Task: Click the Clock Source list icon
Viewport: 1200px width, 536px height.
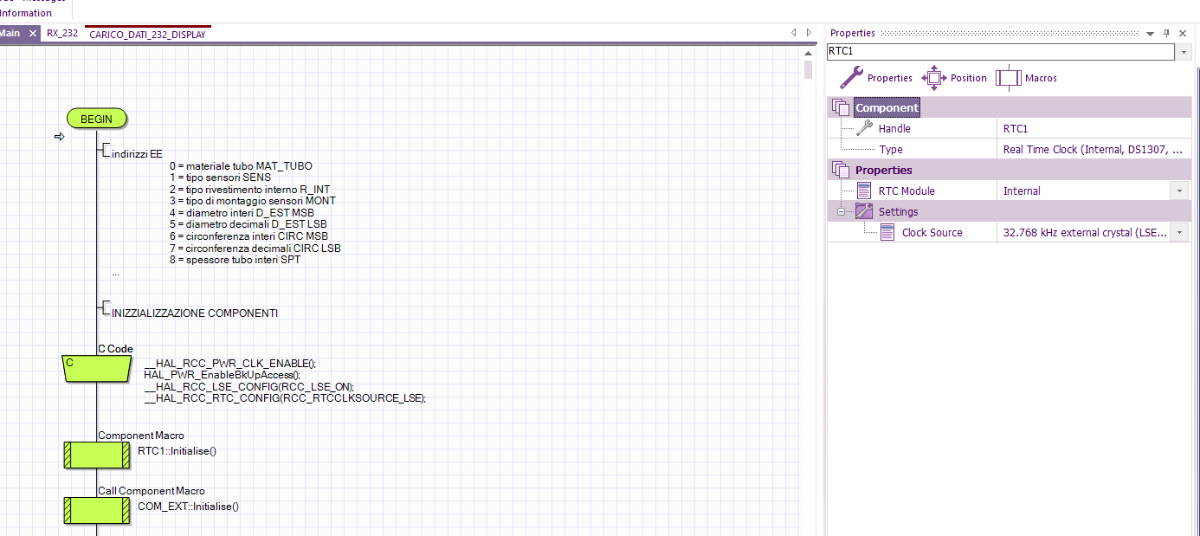Action: (887, 232)
